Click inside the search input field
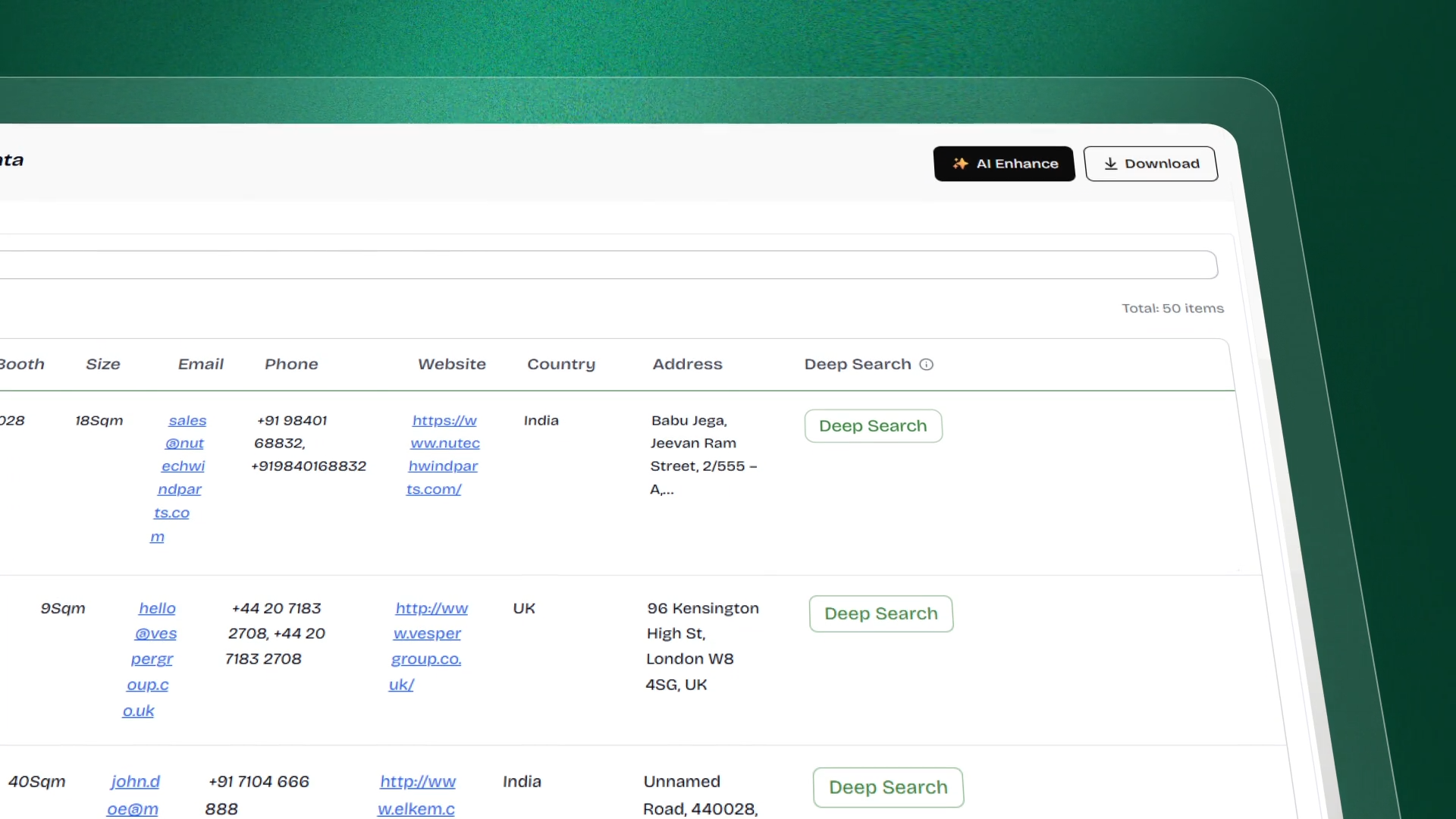This screenshot has height=819, width=1456. pos(607,265)
